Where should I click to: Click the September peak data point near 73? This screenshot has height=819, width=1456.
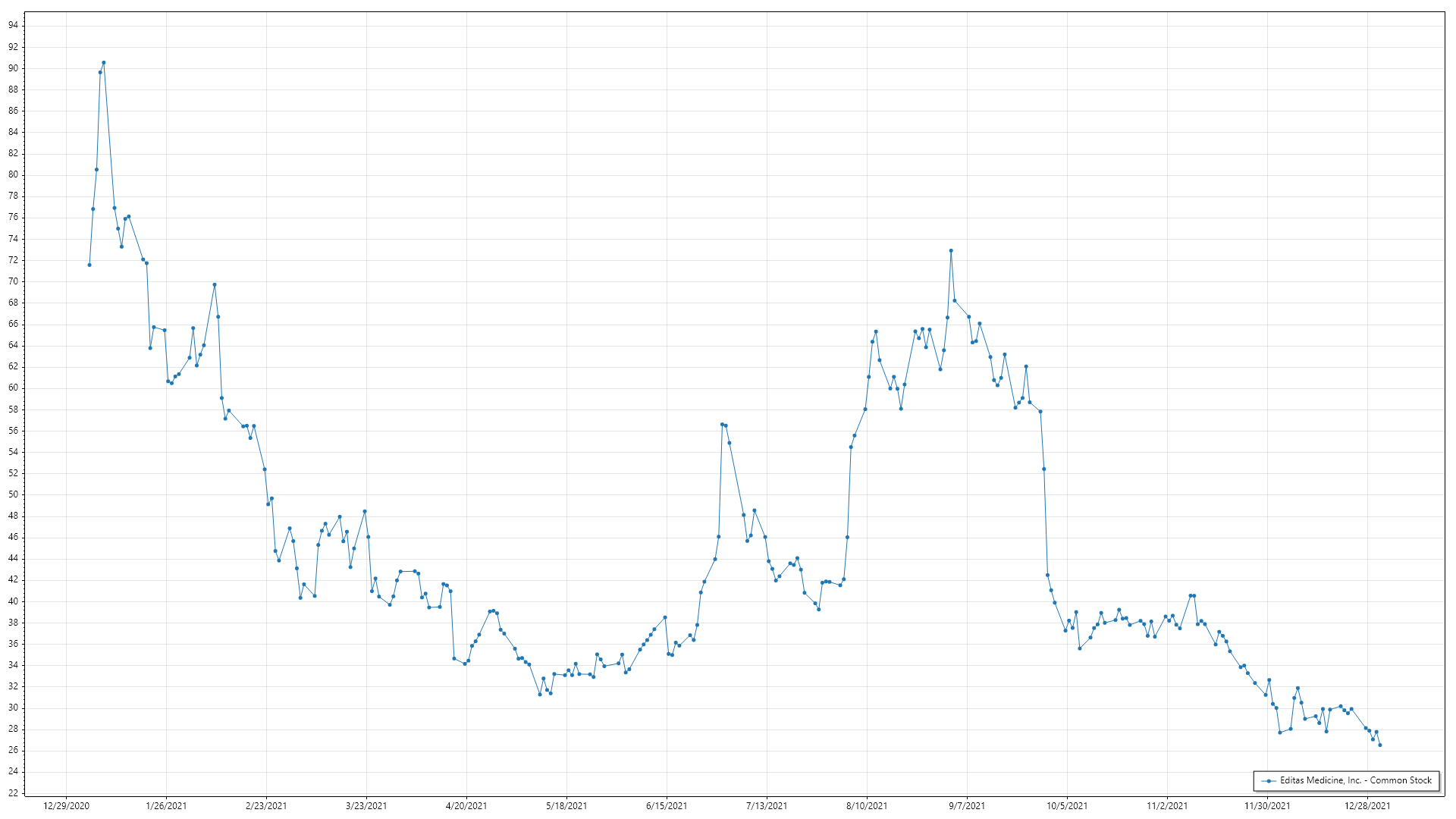tap(951, 251)
